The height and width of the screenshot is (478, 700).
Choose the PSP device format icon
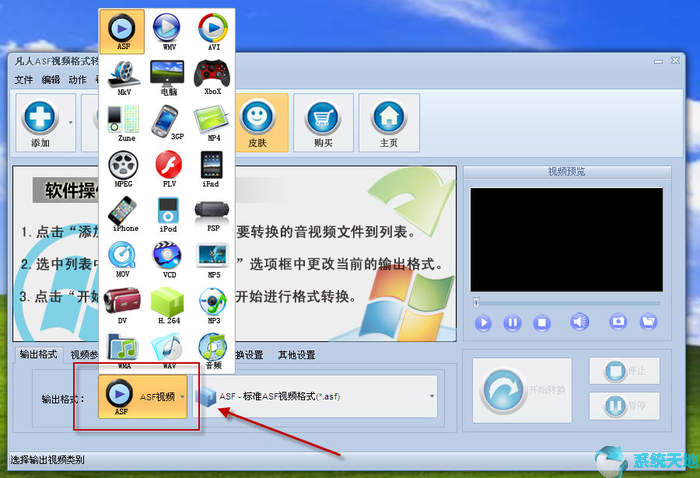pos(211,213)
